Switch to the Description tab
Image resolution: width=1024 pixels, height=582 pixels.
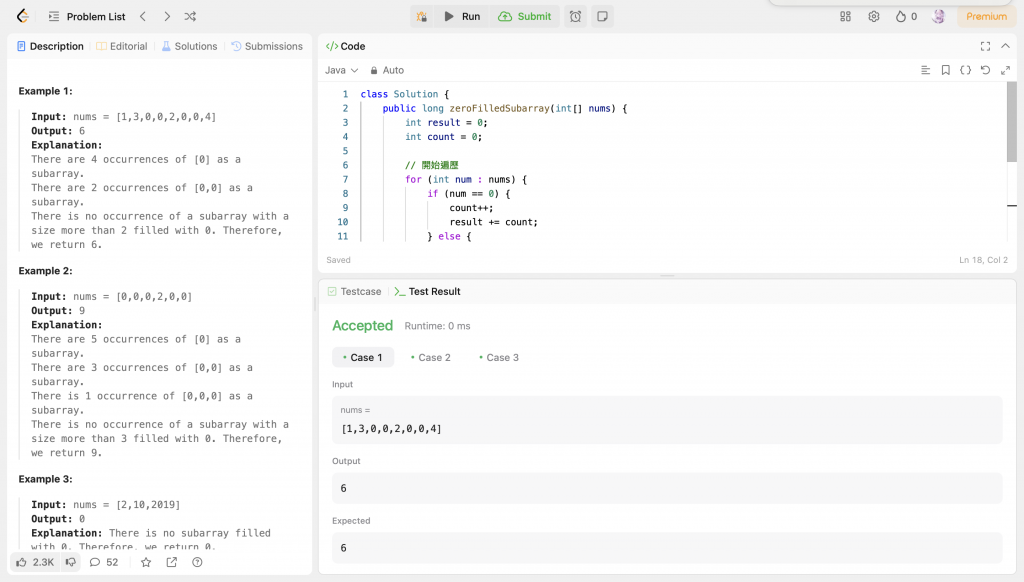[50, 46]
